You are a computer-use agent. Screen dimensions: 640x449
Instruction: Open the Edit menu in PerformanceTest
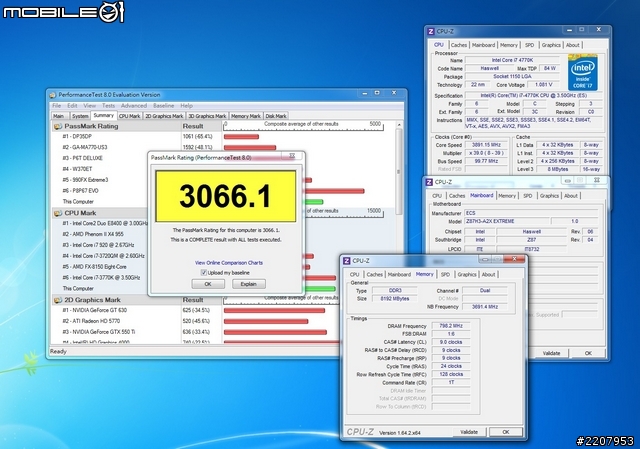72,106
